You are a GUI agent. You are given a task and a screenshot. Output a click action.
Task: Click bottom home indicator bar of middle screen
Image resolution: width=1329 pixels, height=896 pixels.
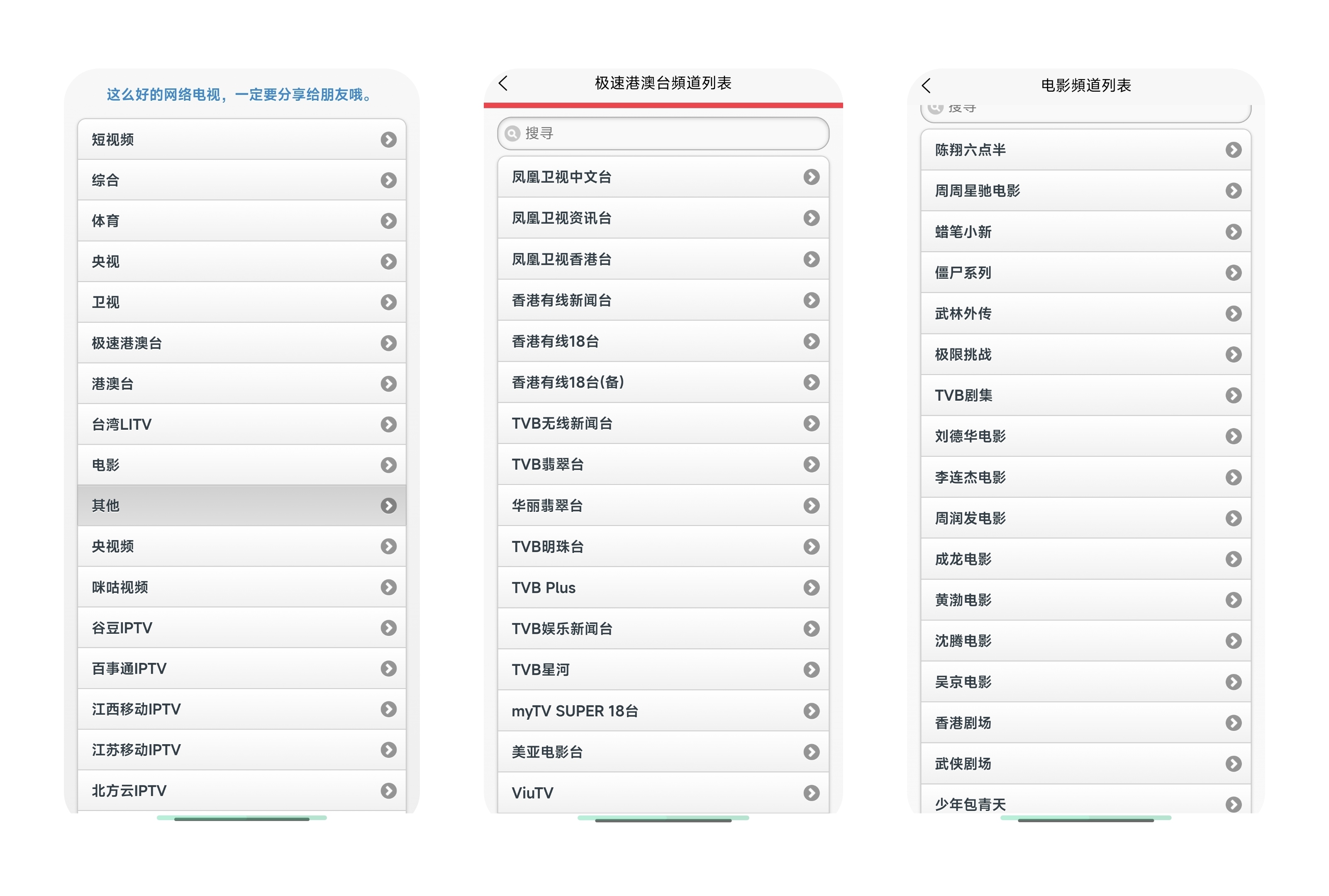[x=663, y=819]
